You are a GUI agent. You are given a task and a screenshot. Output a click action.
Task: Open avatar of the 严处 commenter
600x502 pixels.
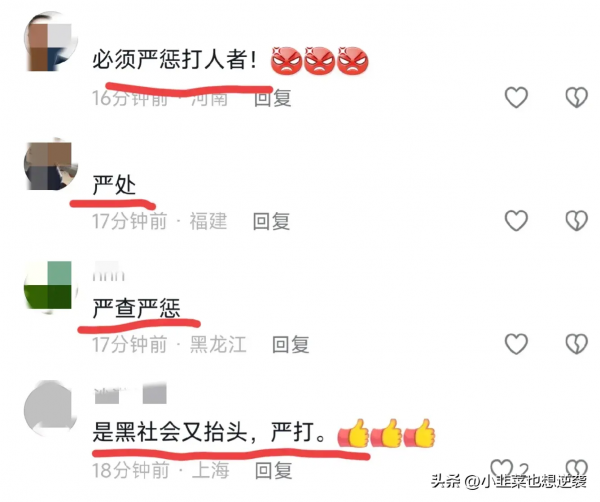click(x=51, y=165)
